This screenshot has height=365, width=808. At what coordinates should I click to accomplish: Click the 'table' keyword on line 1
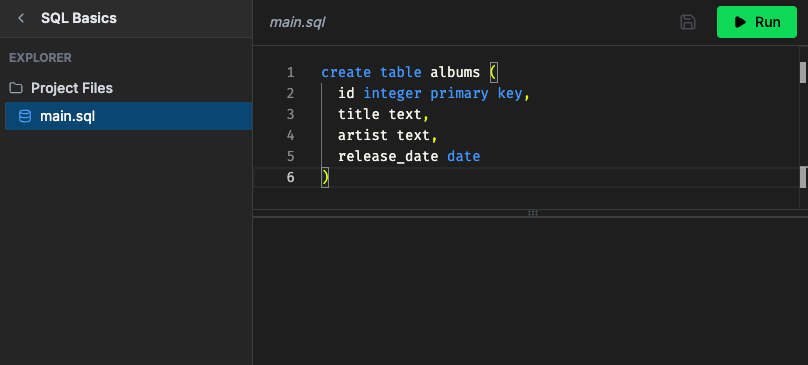click(401, 72)
